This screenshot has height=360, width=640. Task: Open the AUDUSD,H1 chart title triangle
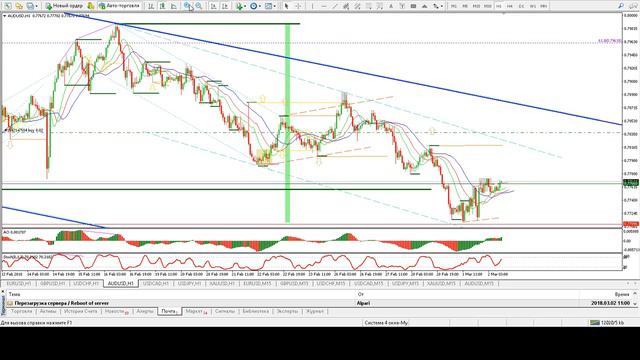click(x=4, y=16)
